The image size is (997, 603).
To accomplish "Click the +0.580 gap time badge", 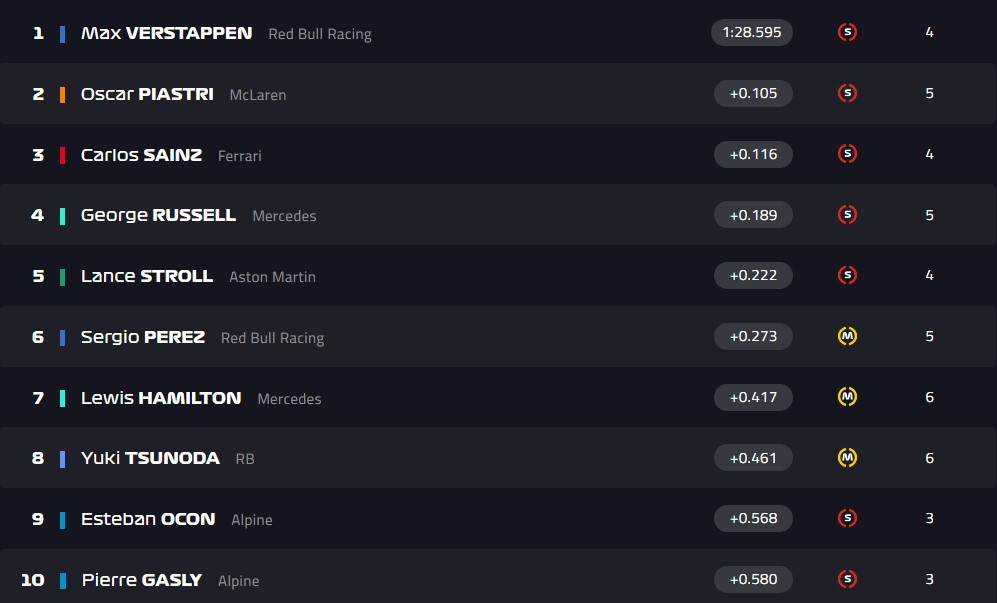I will pos(753,579).
